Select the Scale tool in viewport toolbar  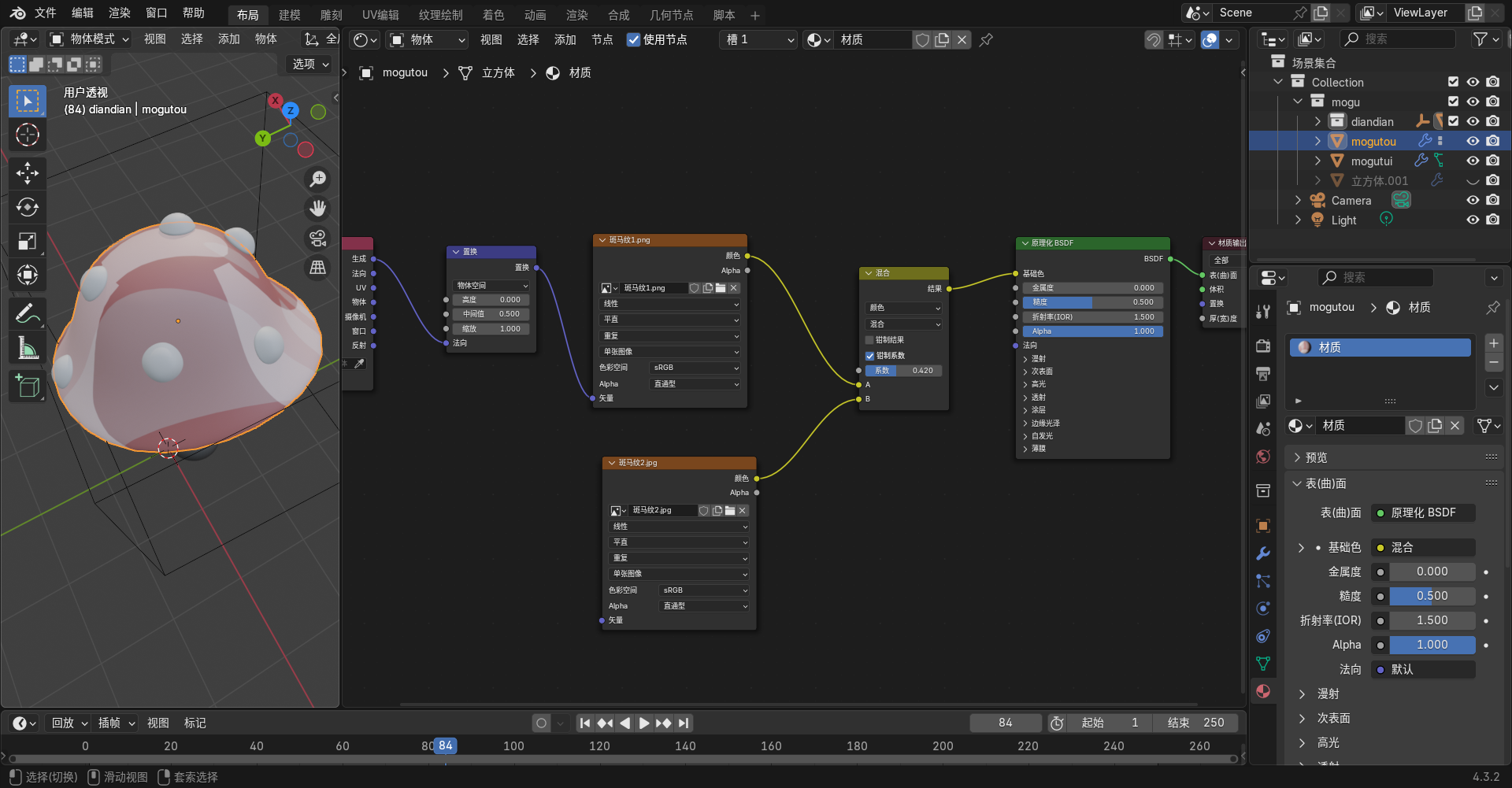coord(28,241)
